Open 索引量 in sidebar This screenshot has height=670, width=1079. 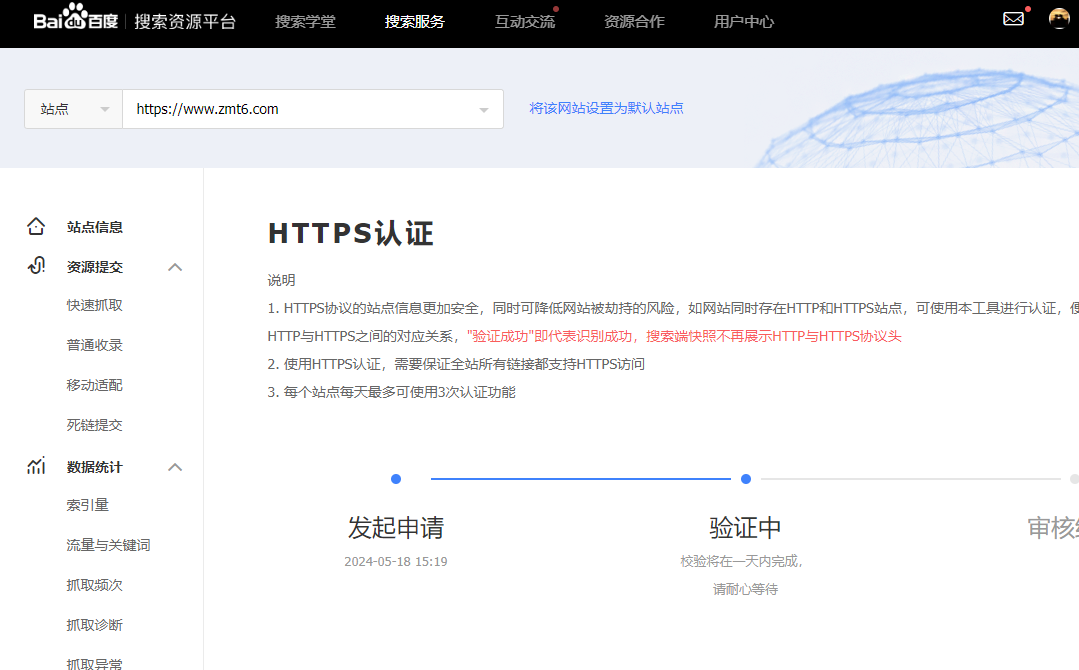coord(88,505)
